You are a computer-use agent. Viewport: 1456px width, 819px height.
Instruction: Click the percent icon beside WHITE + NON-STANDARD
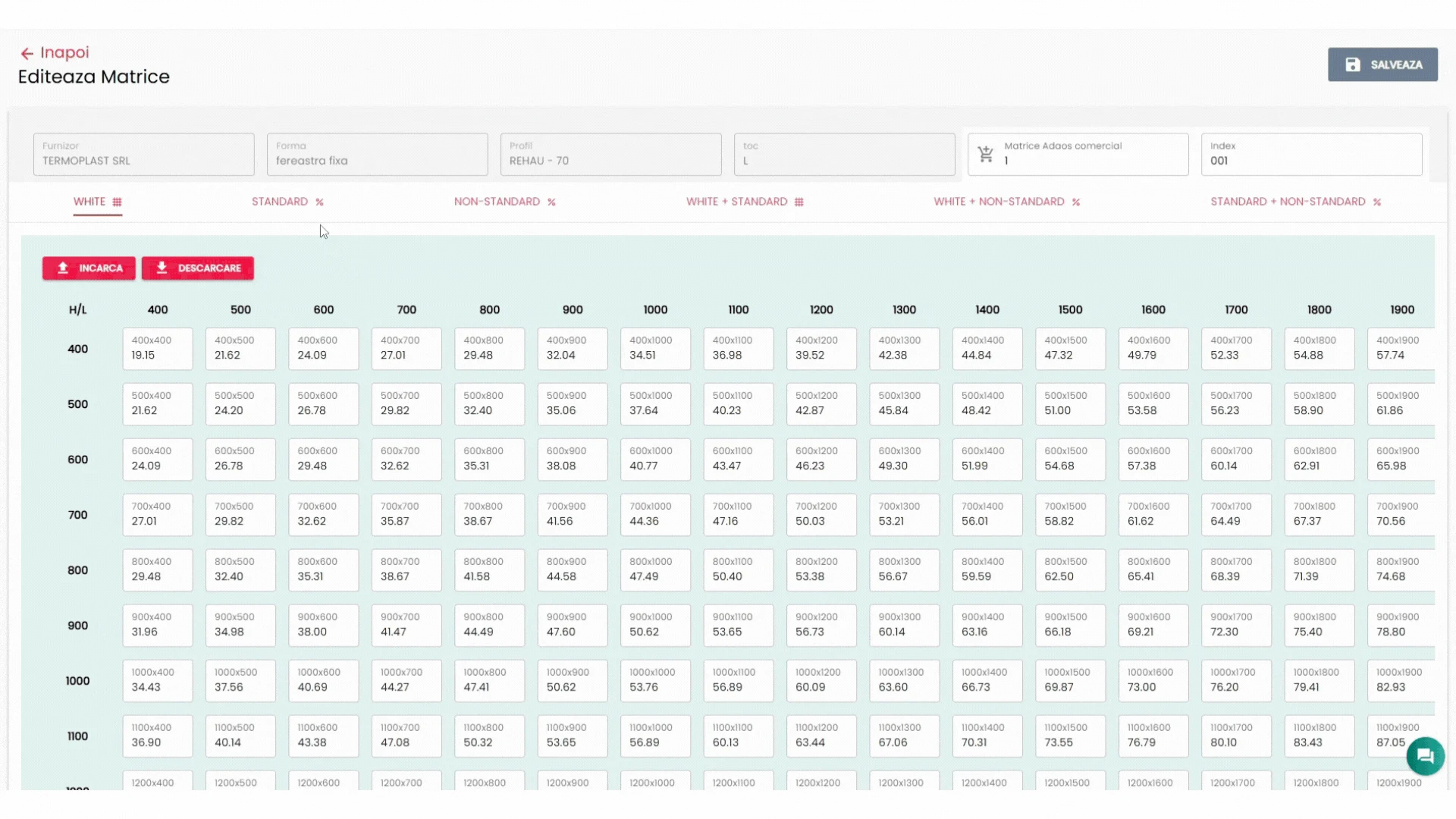point(1075,202)
